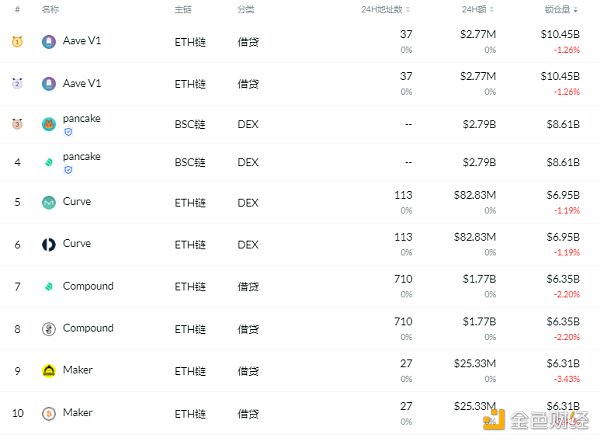This screenshot has width=600, height=441.
Task: Click the yellow Maker logo in row nine
Action: pyautogui.click(x=49, y=371)
